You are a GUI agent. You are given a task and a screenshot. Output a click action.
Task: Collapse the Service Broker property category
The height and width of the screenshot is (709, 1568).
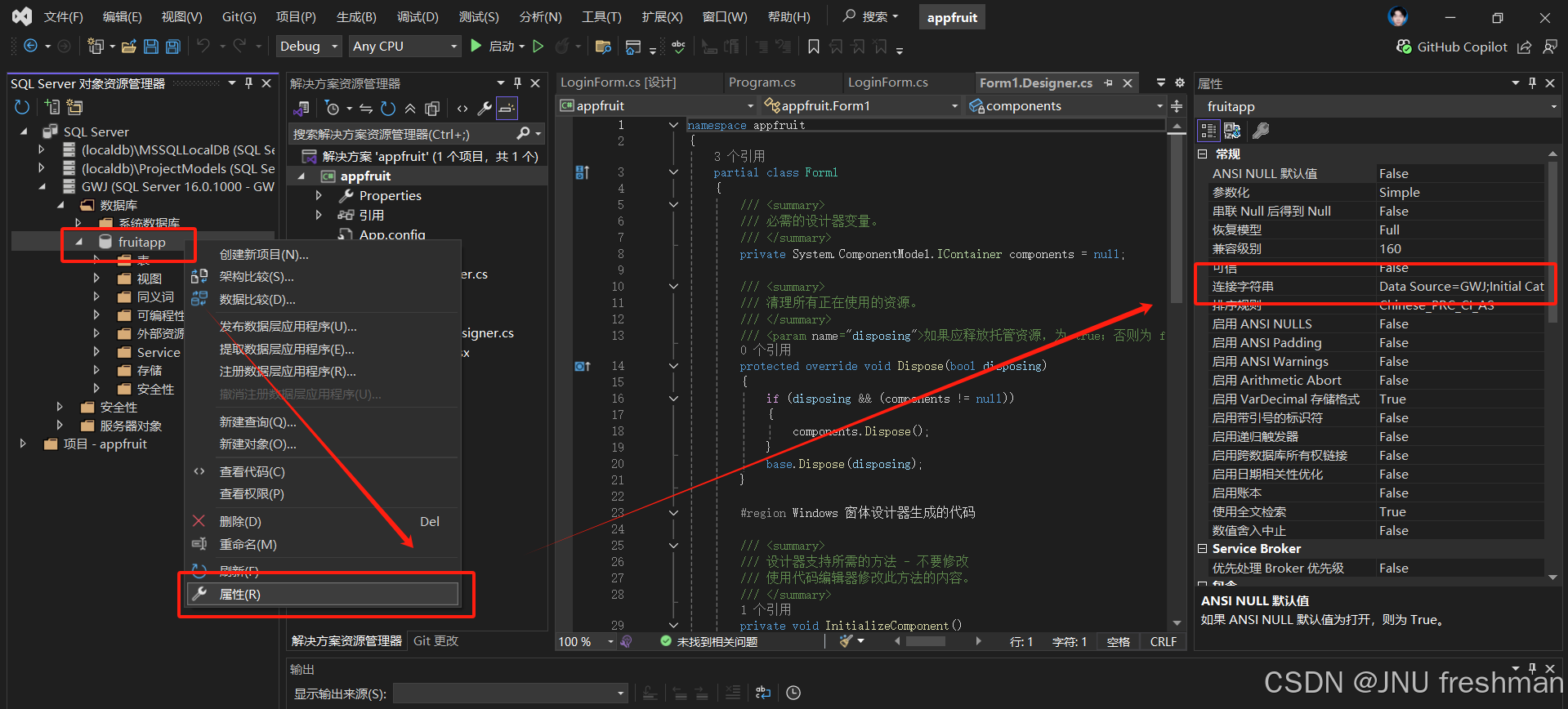point(1203,548)
